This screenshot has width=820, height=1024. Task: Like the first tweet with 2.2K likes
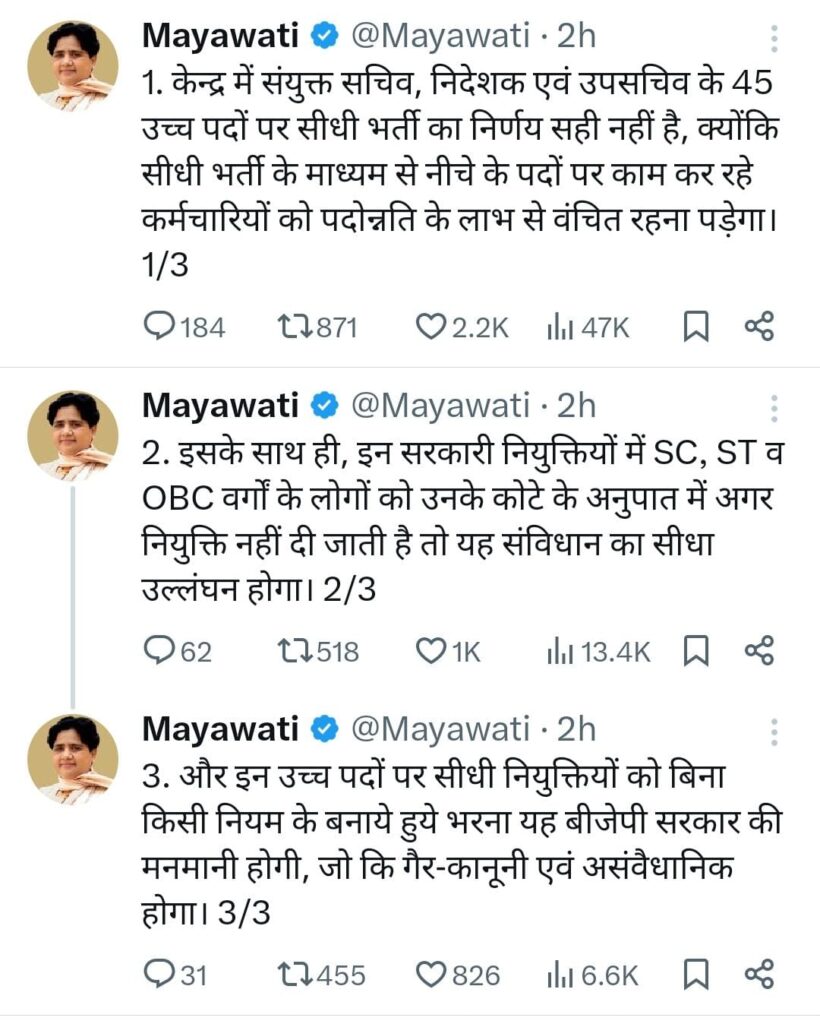[x=430, y=326]
